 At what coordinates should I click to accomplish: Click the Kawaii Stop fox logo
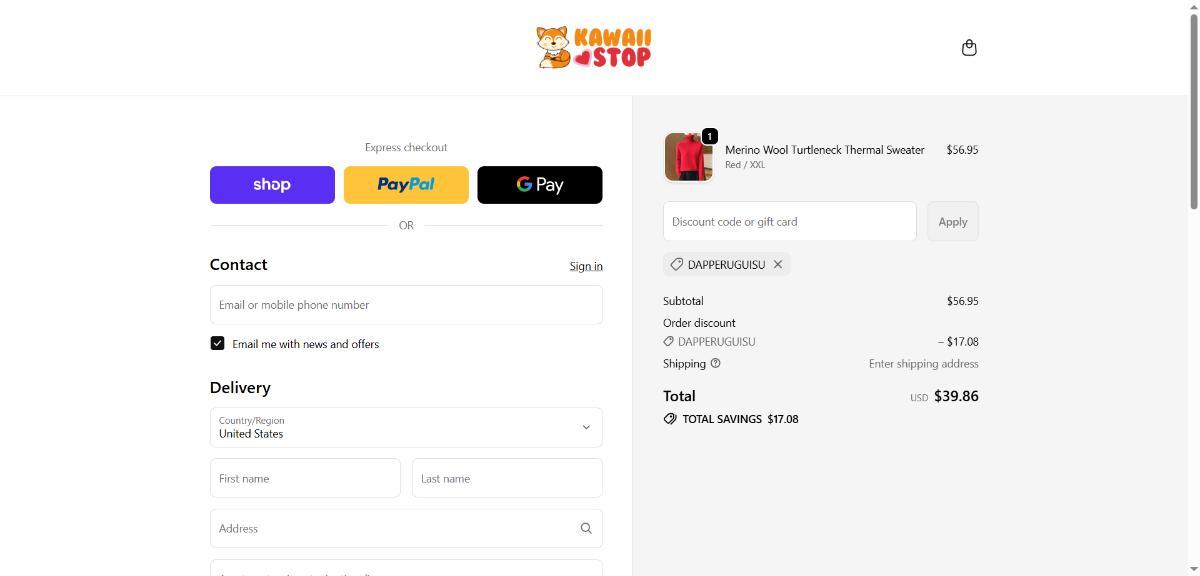pos(593,48)
